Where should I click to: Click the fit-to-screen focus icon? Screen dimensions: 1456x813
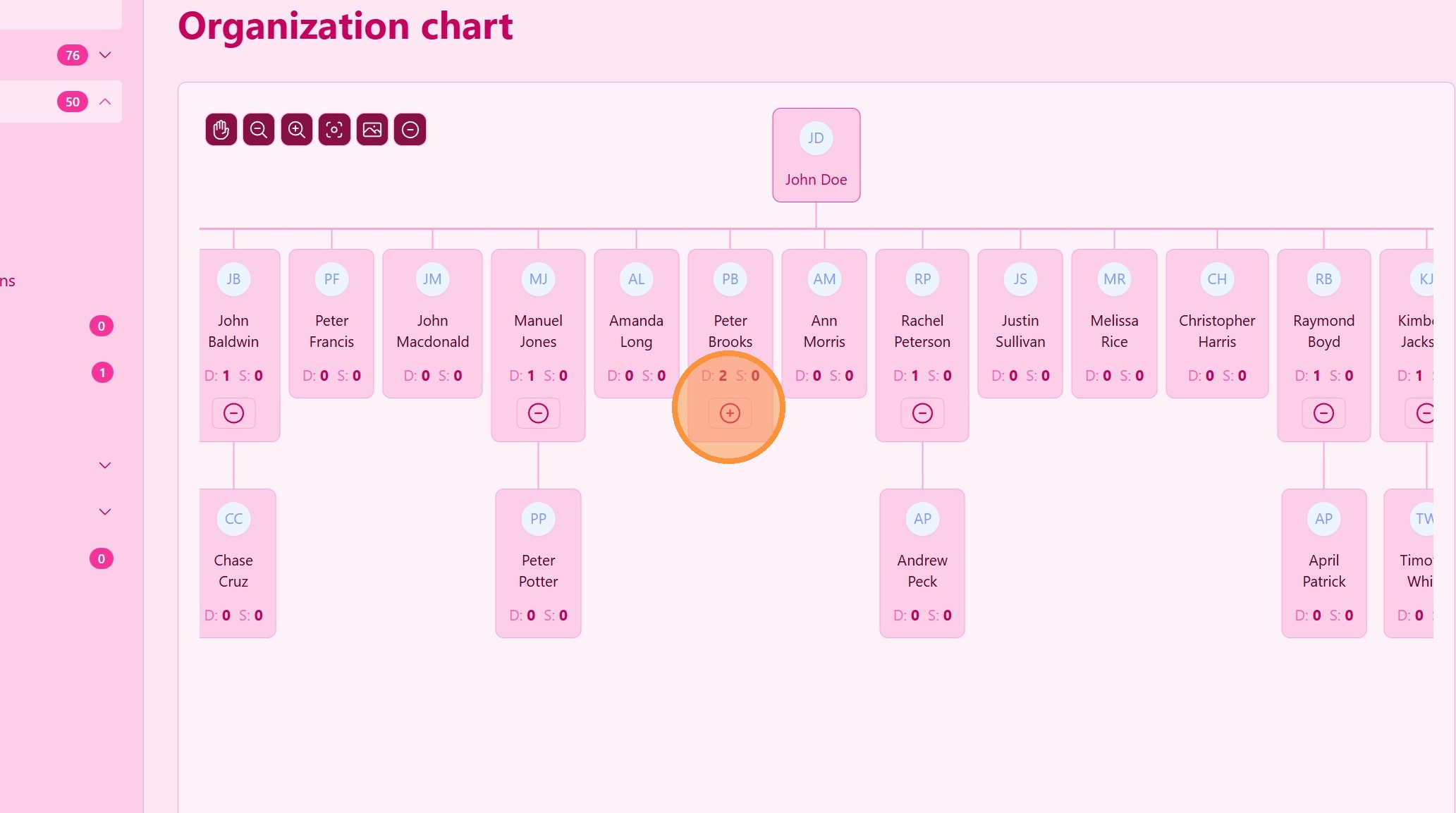click(x=334, y=130)
